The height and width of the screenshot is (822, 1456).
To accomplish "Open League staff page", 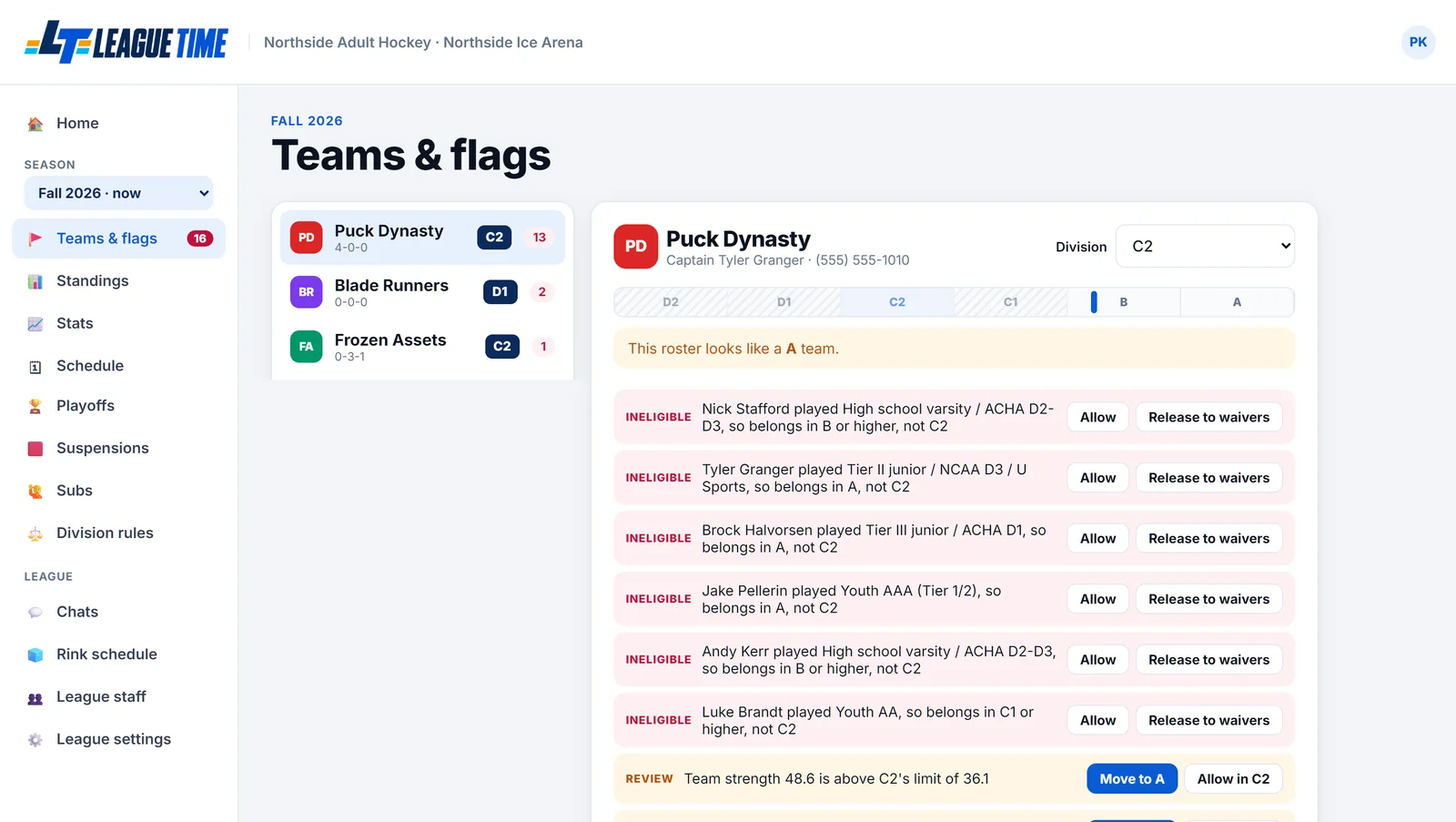I will pyautogui.click(x=118, y=697).
